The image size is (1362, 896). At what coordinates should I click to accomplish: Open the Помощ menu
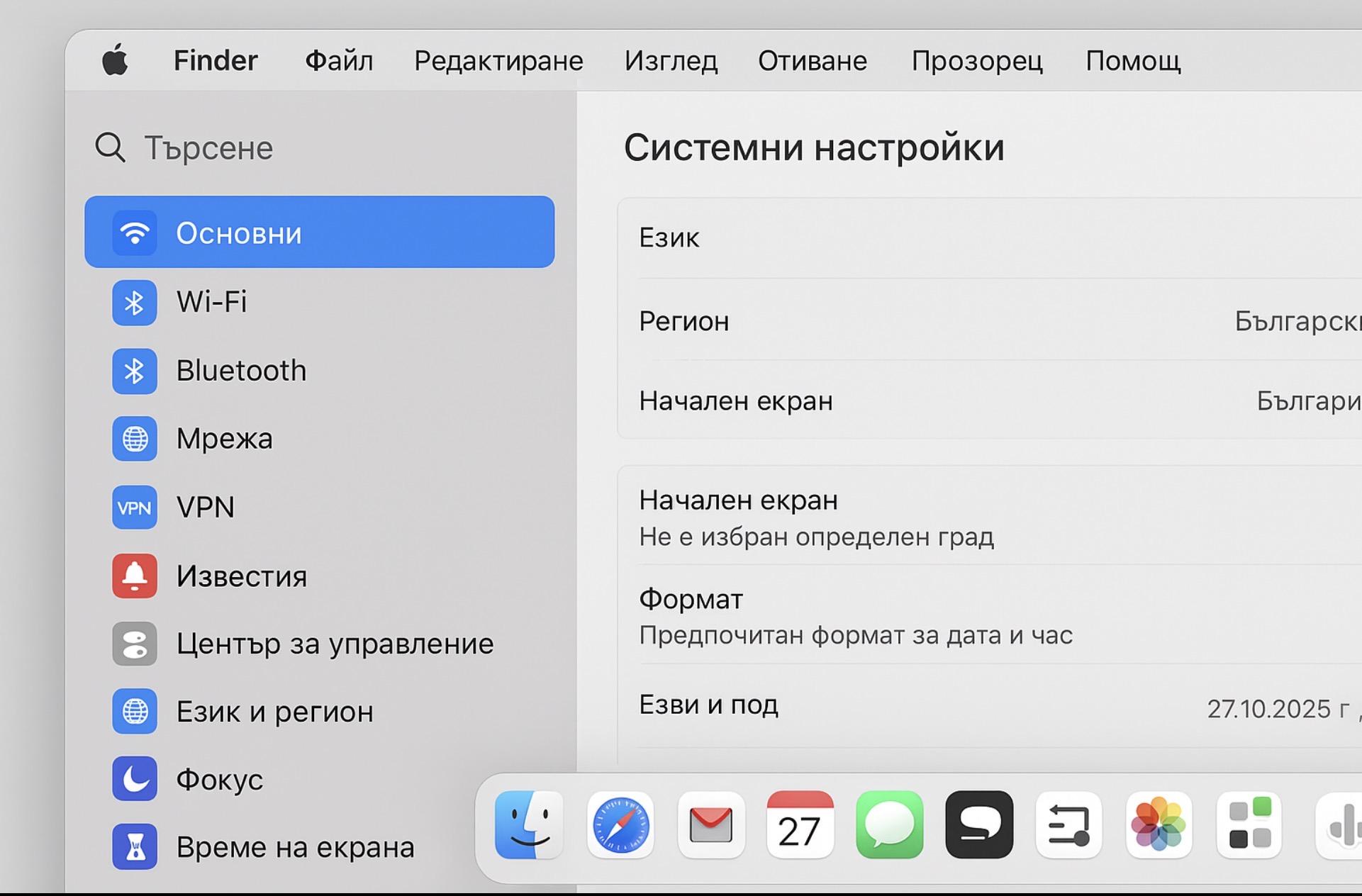1132,61
